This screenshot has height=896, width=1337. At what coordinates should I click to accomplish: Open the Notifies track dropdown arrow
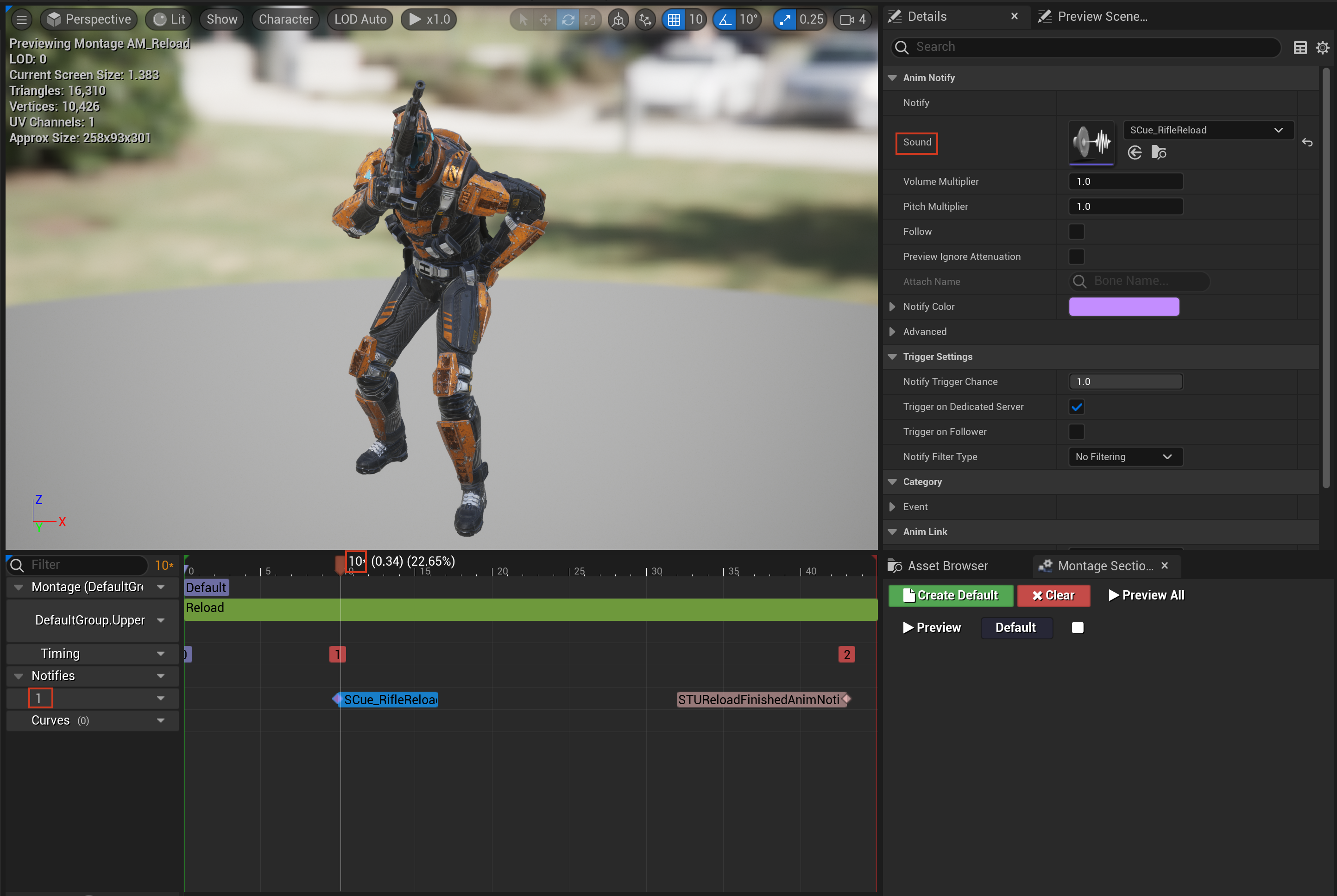(x=161, y=676)
